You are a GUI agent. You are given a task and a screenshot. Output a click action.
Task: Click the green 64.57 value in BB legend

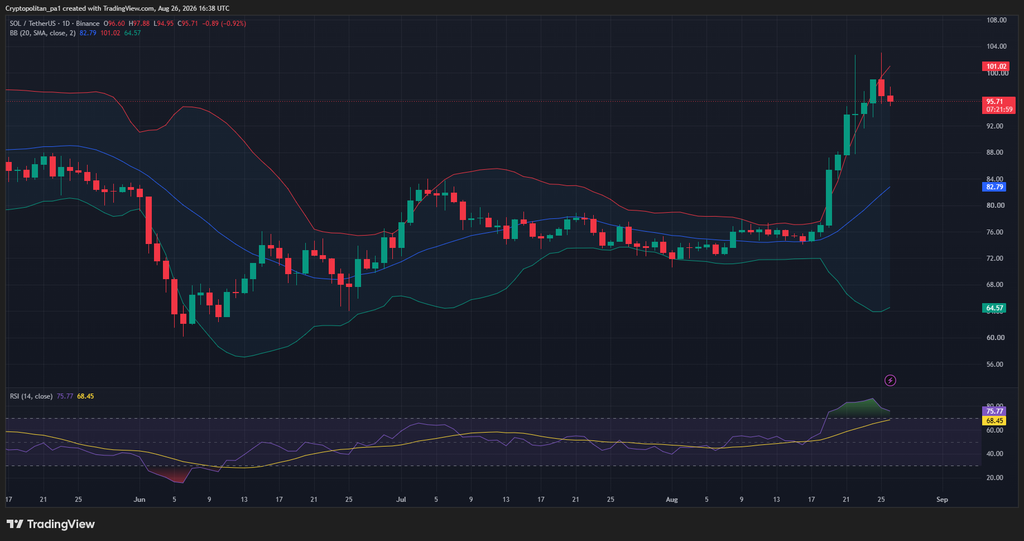(133, 33)
